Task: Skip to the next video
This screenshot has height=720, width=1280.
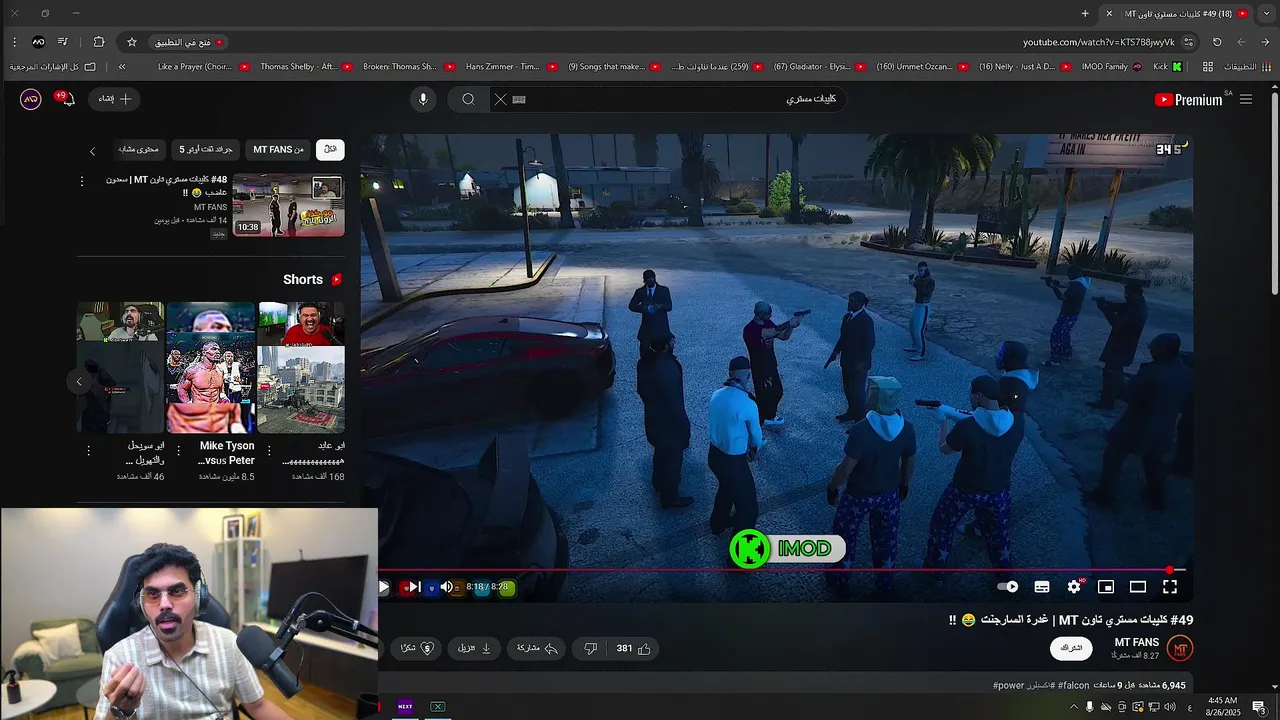Action: click(413, 587)
